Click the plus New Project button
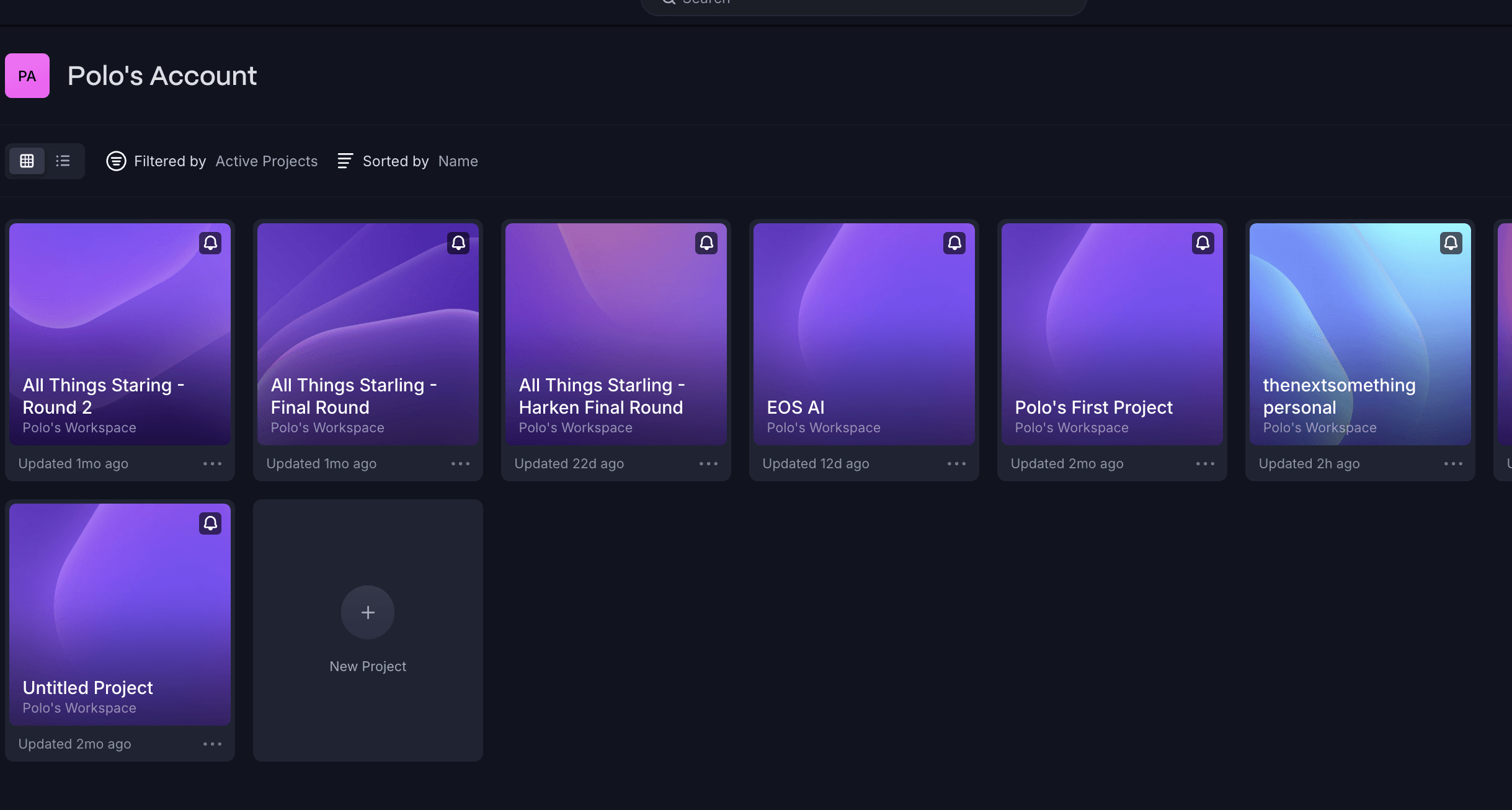 (368, 613)
